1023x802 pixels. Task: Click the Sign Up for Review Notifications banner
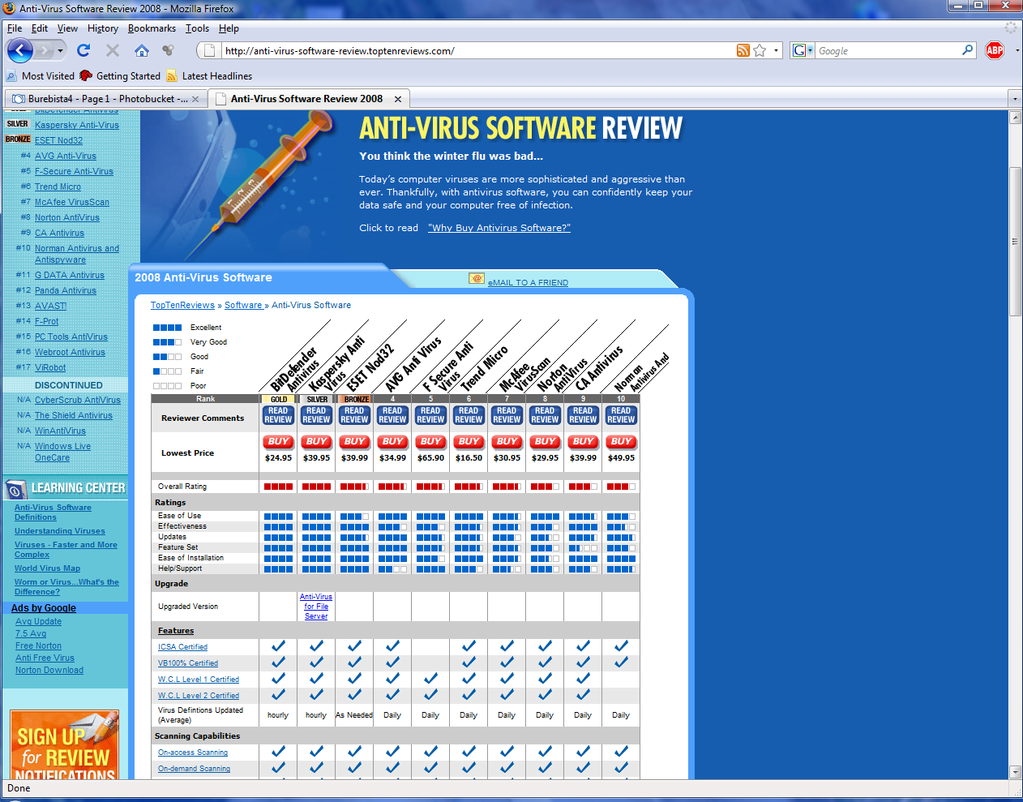click(65, 745)
